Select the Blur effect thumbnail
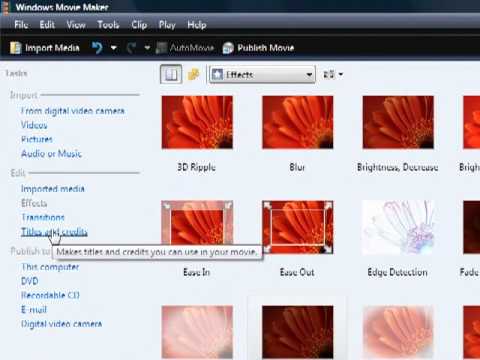This screenshot has width=480, height=360. (x=298, y=122)
